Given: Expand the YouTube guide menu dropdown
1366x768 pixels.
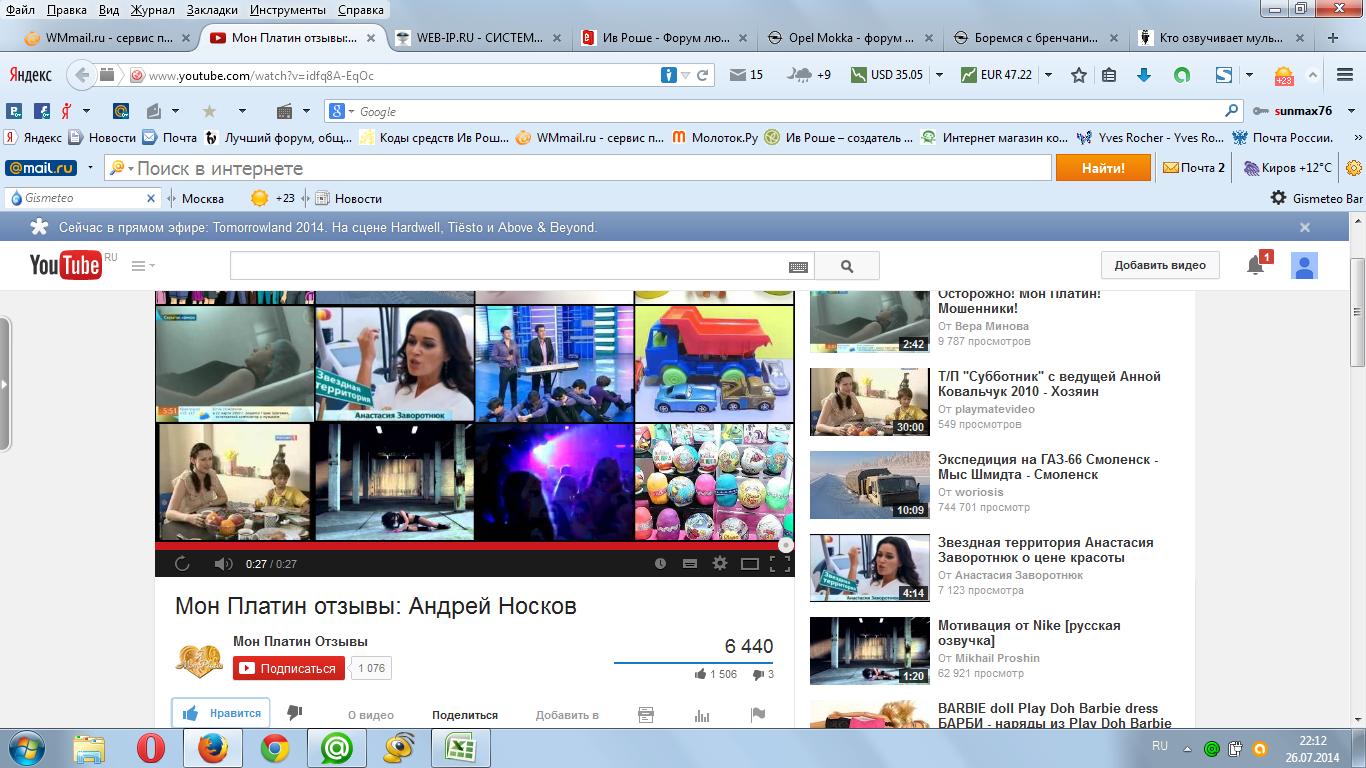Looking at the screenshot, I should (143, 266).
